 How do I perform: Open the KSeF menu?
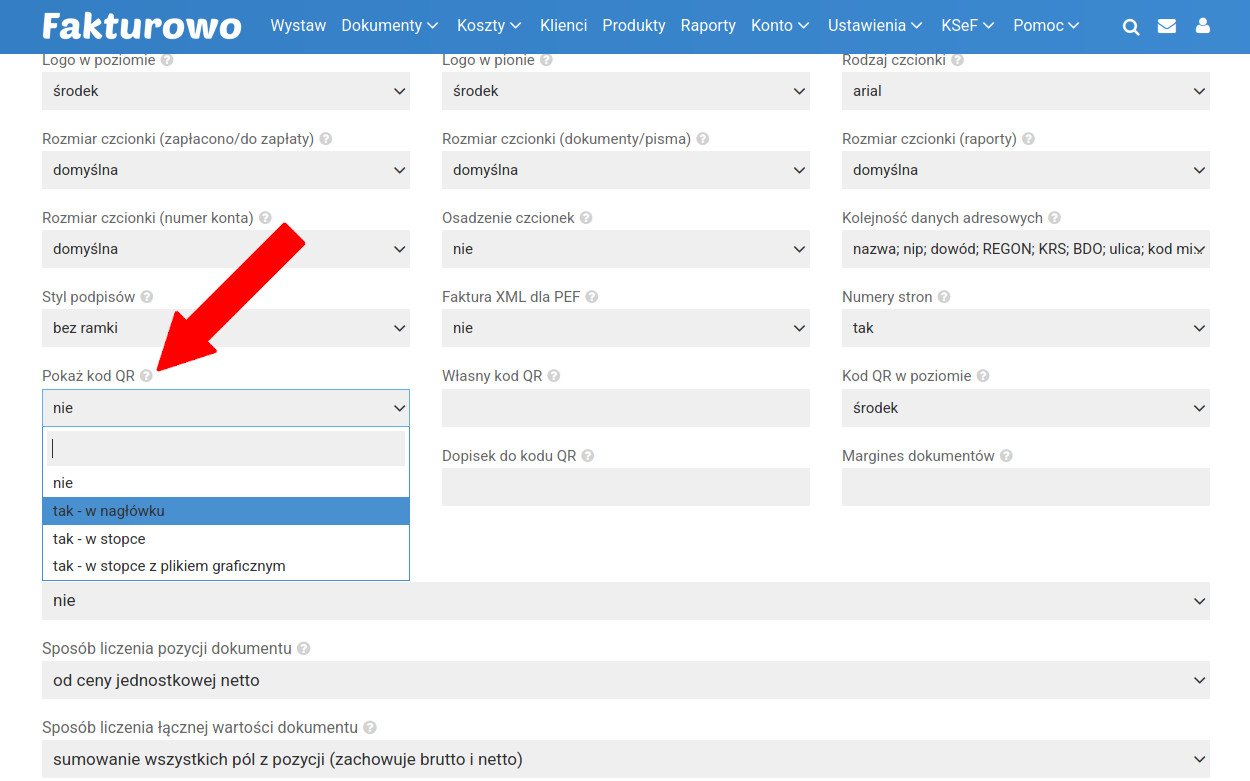pyautogui.click(x=967, y=26)
